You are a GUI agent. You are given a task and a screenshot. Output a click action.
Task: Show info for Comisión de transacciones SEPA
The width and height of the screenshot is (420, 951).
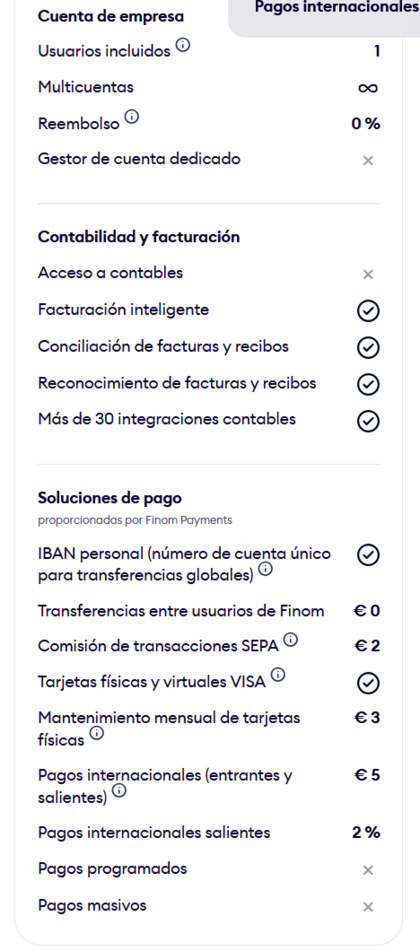(291, 639)
